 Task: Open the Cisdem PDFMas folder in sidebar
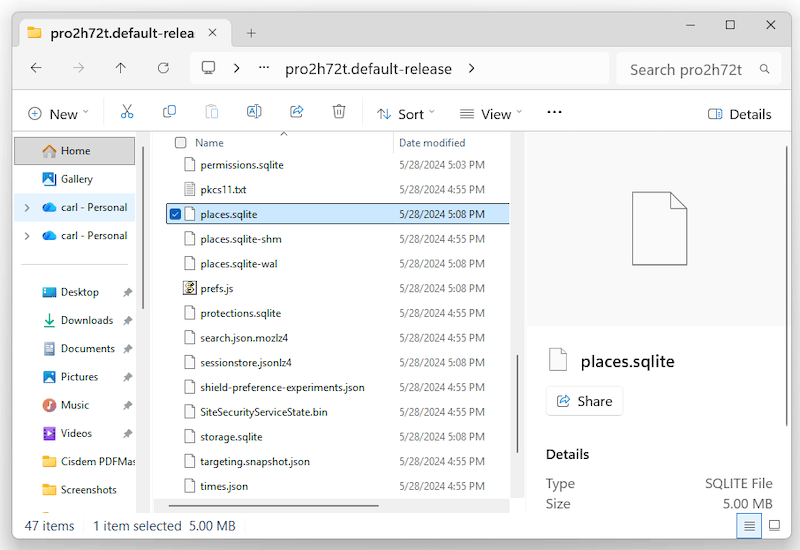89,461
